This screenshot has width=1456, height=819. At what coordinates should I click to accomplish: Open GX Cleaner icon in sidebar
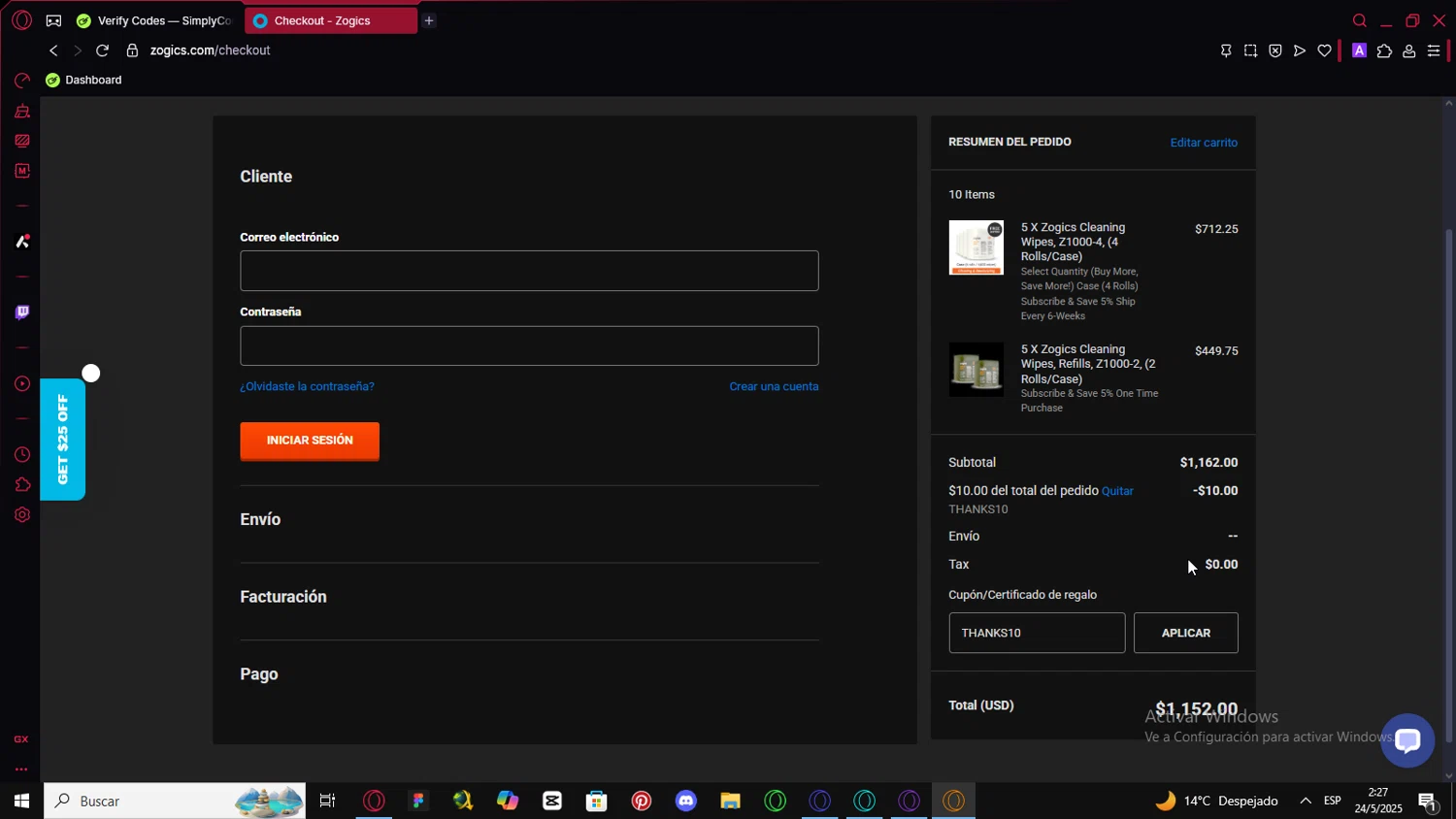click(x=21, y=111)
